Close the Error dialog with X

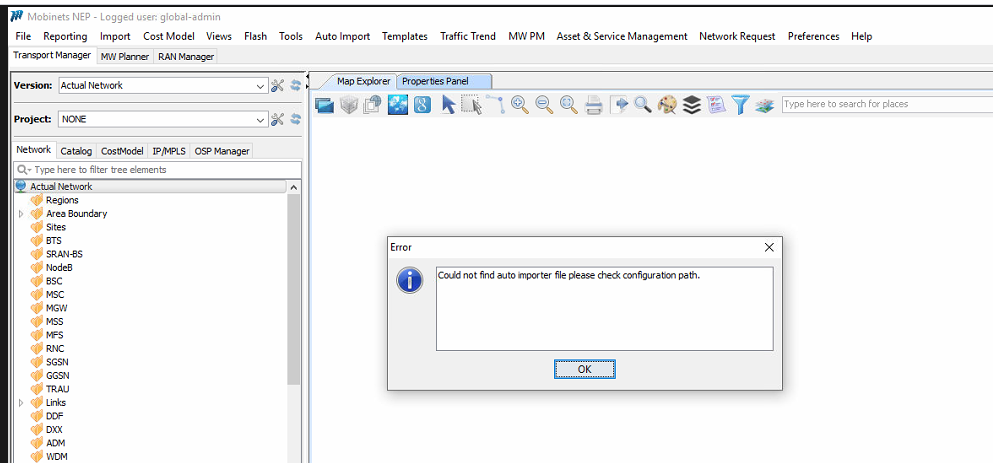[x=769, y=247]
